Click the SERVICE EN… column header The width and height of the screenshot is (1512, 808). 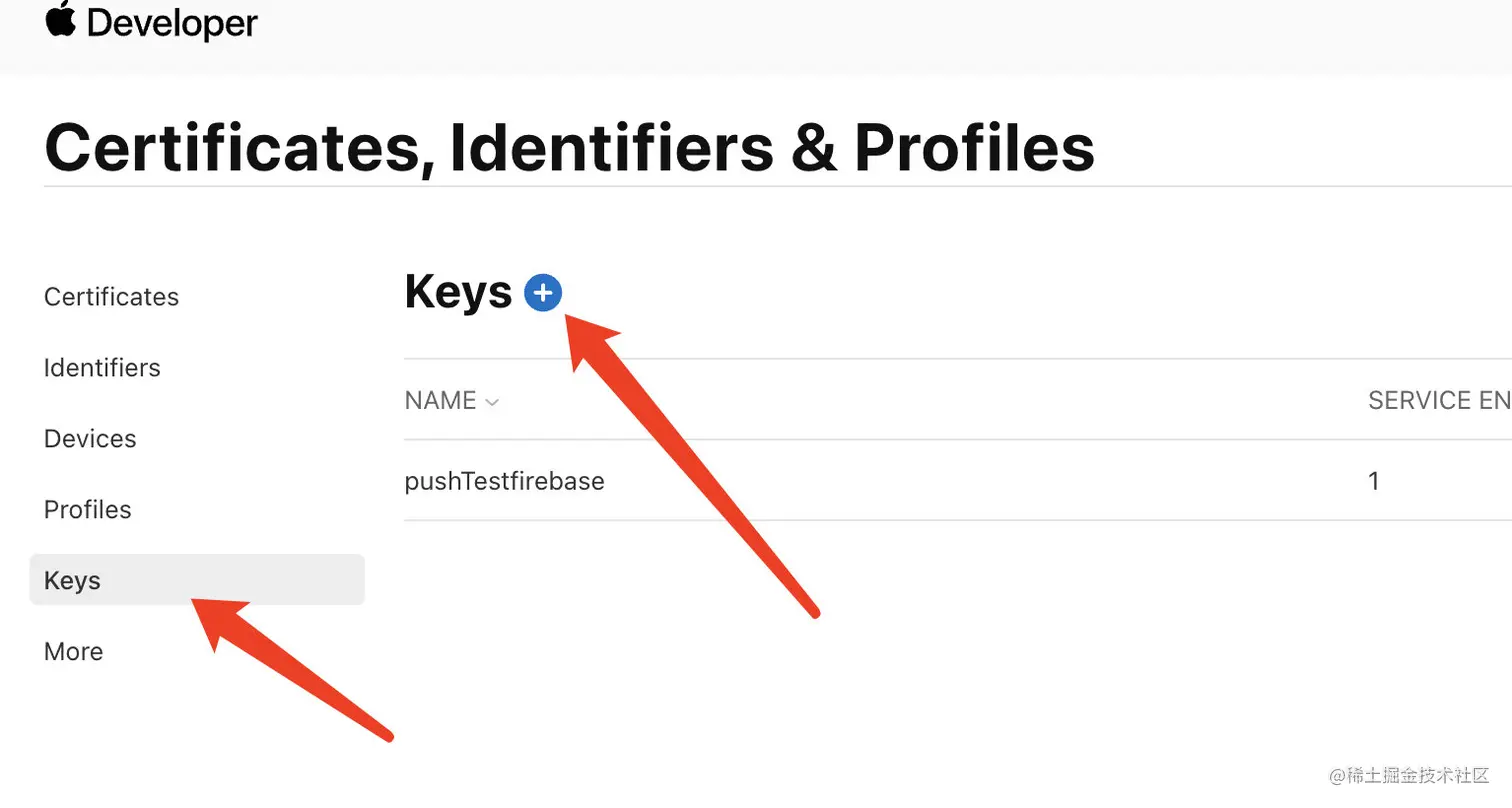(1438, 401)
